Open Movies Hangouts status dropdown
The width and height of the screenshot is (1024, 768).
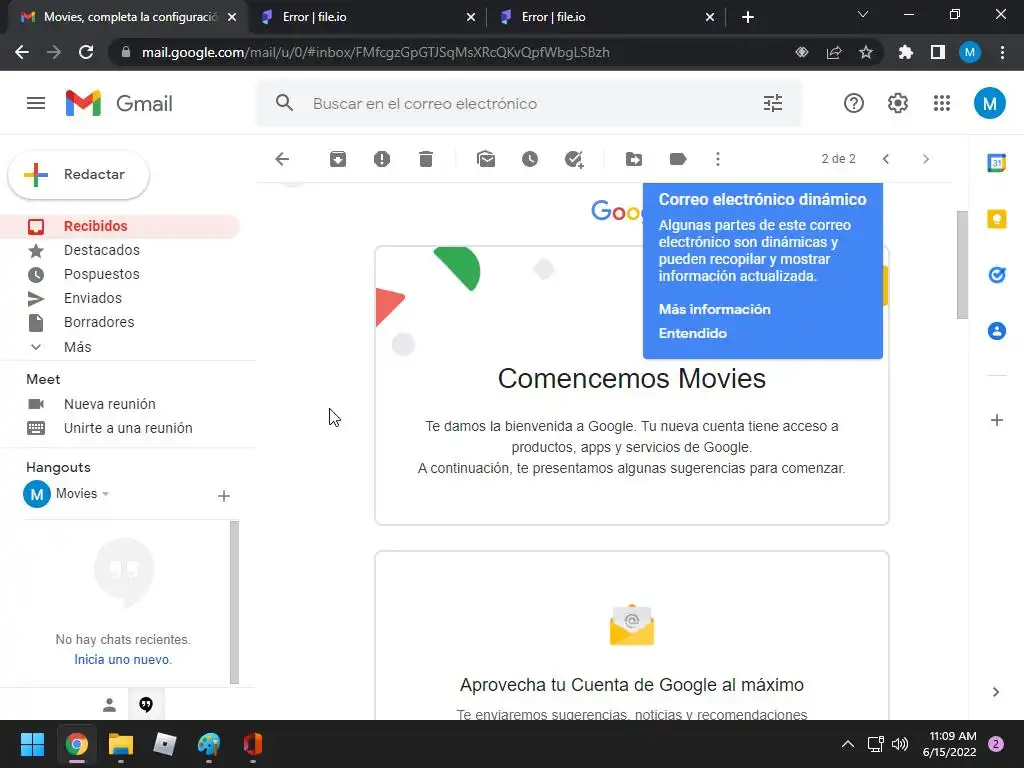83,494
